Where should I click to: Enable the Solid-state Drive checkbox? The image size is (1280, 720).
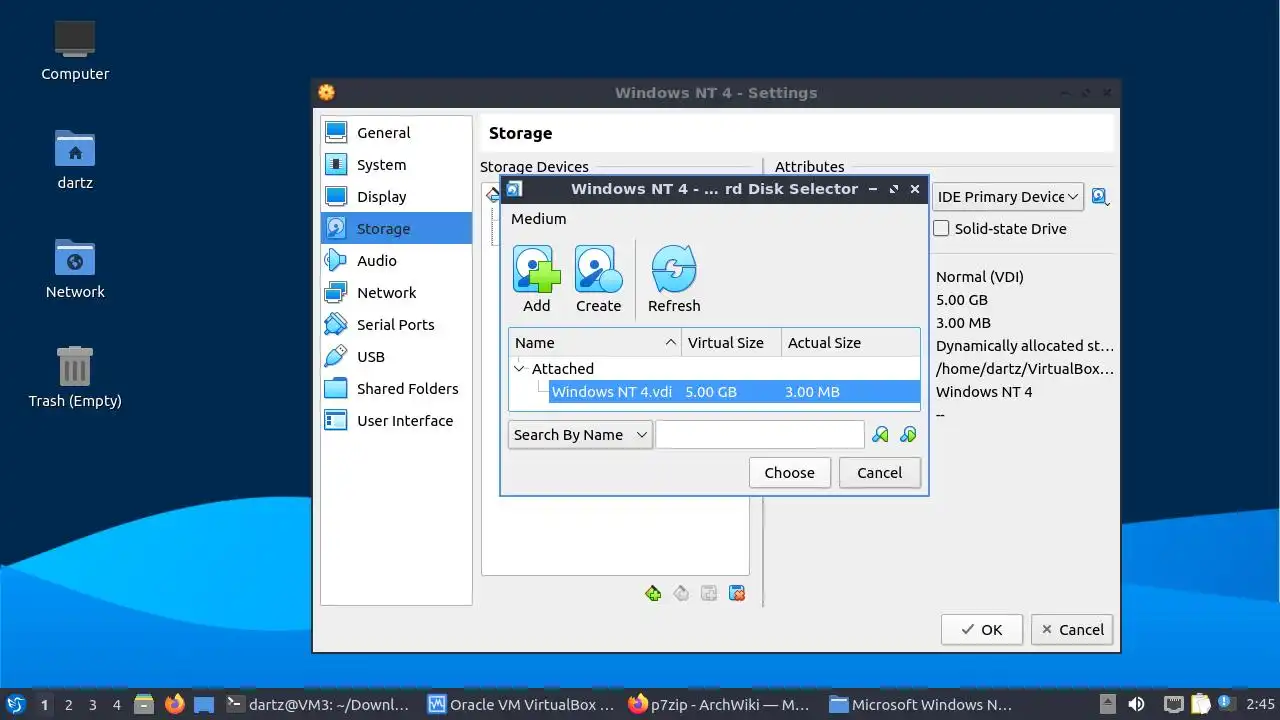[x=941, y=228]
